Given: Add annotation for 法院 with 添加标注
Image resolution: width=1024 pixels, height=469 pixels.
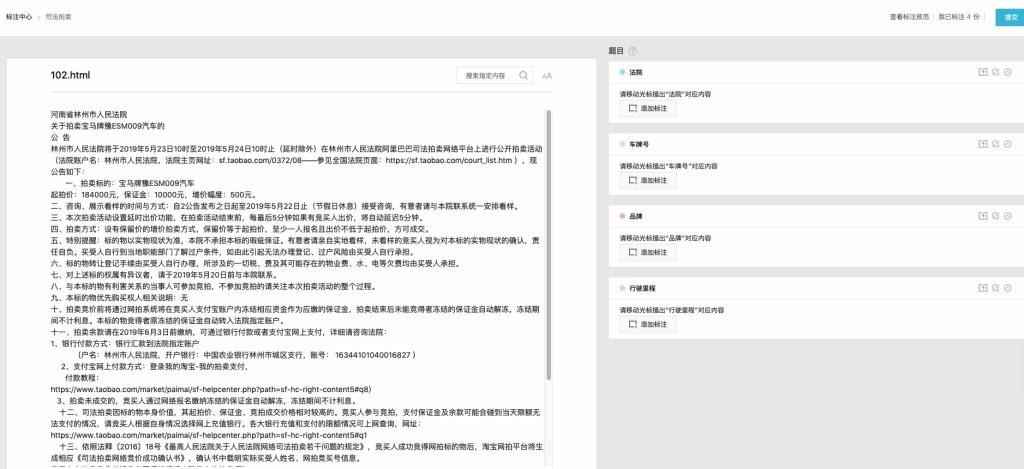Looking at the screenshot, I should click(x=648, y=108).
